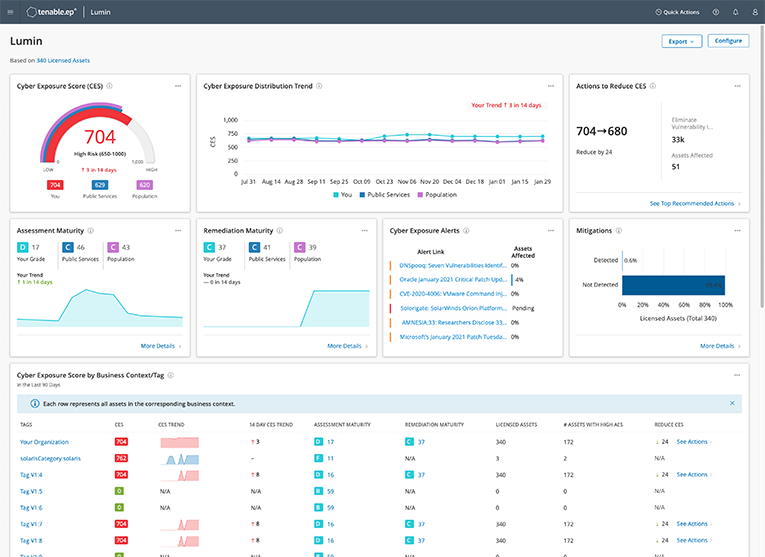The height and width of the screenshot is (557, 765).
Task: Open Assessment Maturity widget options menu
Action: coord(178,231)
